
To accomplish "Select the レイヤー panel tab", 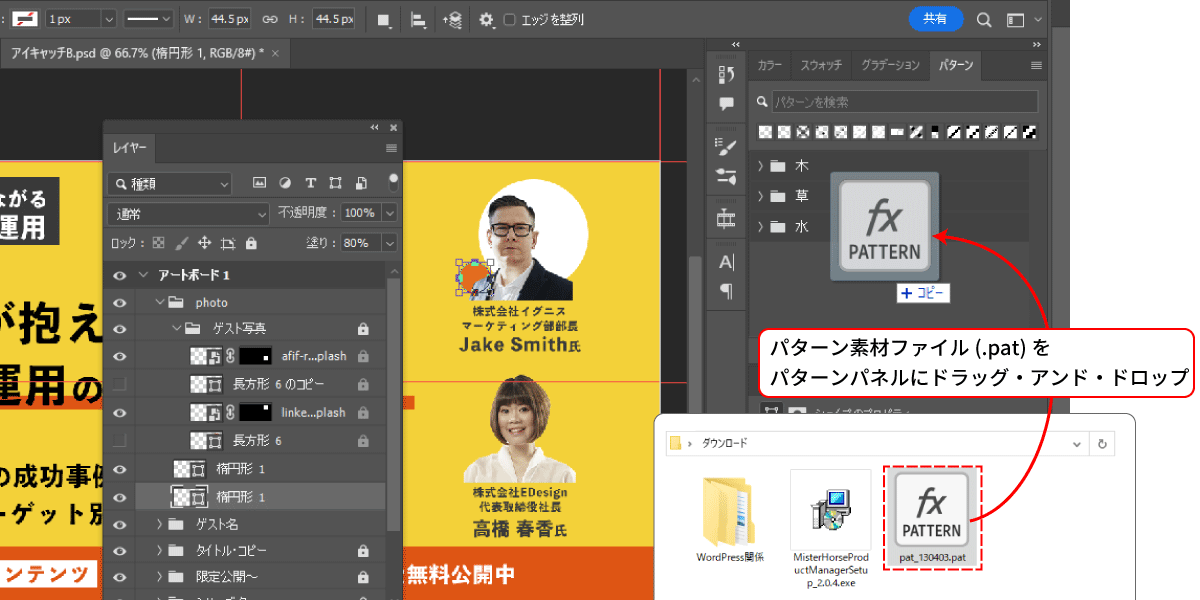I will coord(129,148).
